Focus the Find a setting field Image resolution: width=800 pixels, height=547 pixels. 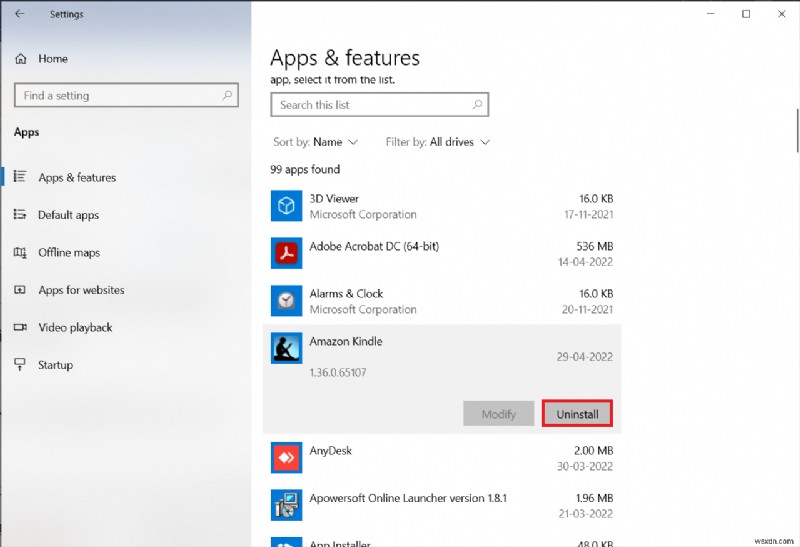[x=126, y=95]
